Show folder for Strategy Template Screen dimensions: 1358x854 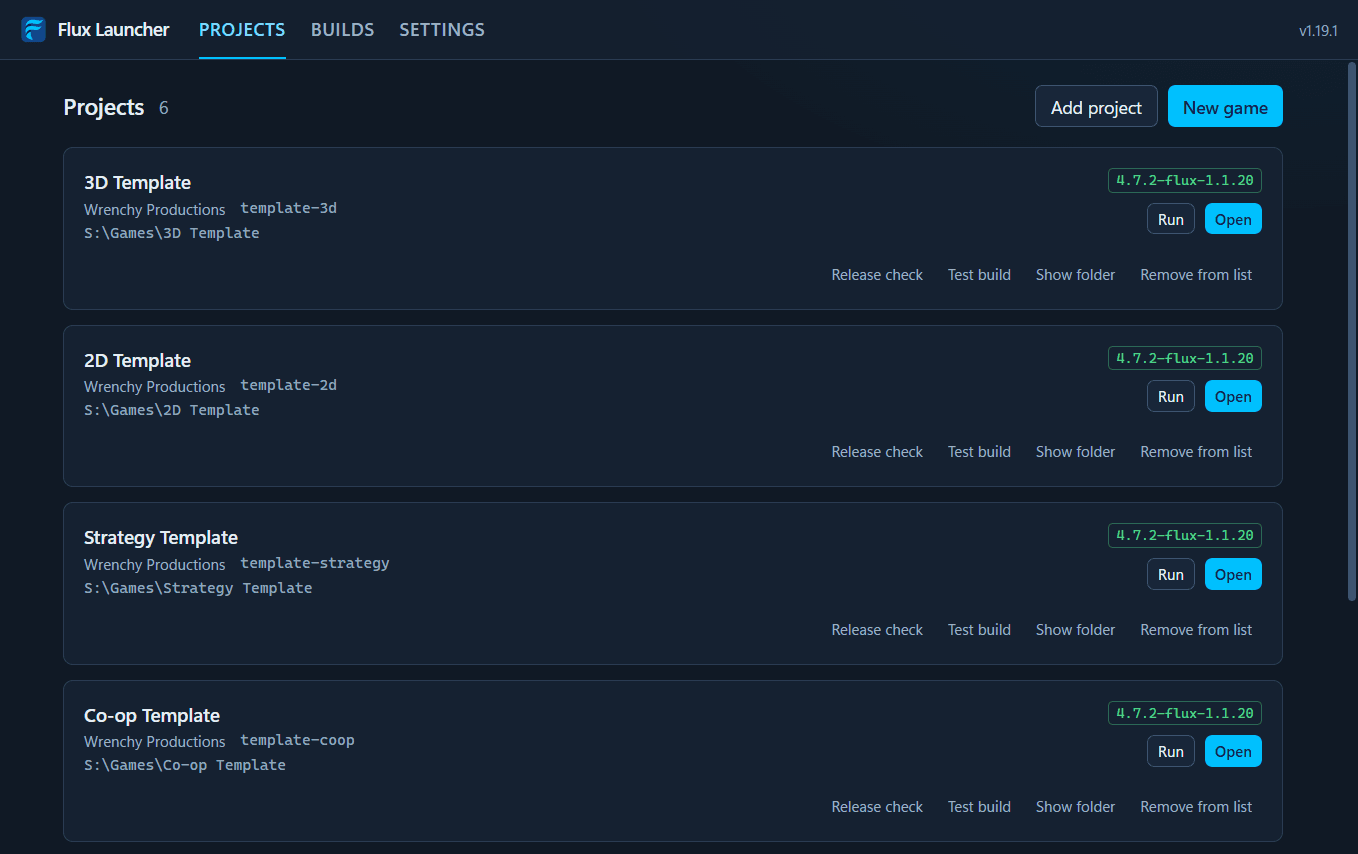pyautogui.click(x=1075, y=630)
